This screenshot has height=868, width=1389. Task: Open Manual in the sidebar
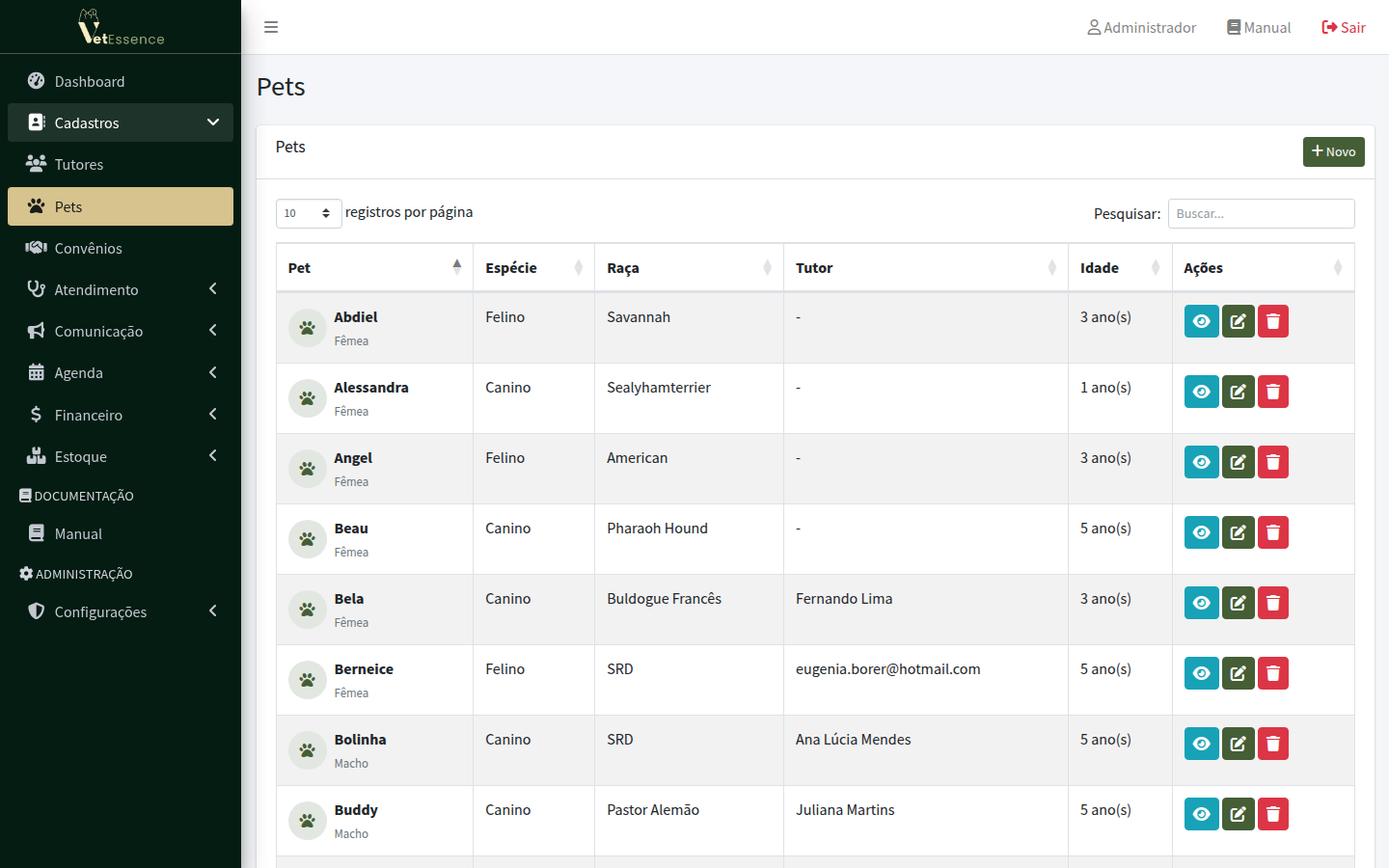121,533
